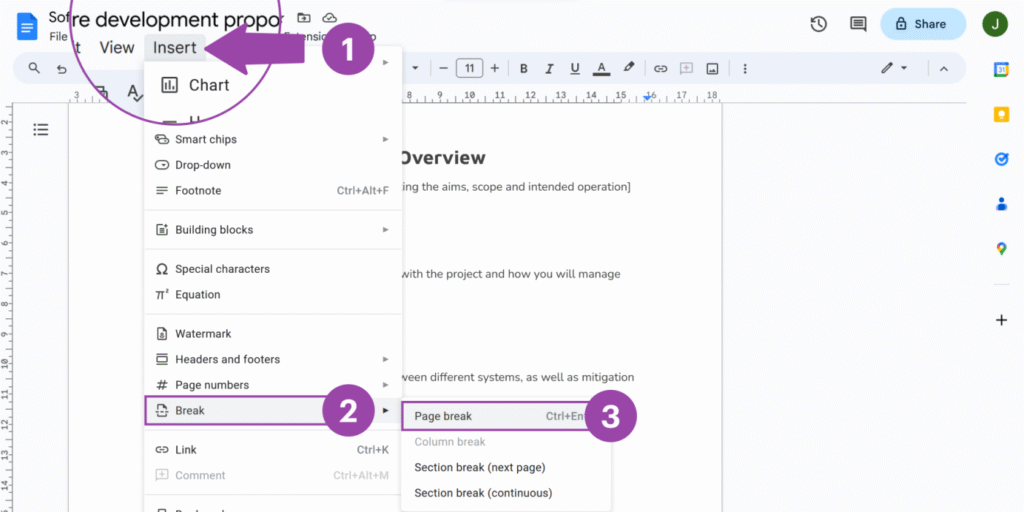This screenshot has width=1024, height=512.
Task: Open the comments panel icon
Action: (x=857, y=24)
